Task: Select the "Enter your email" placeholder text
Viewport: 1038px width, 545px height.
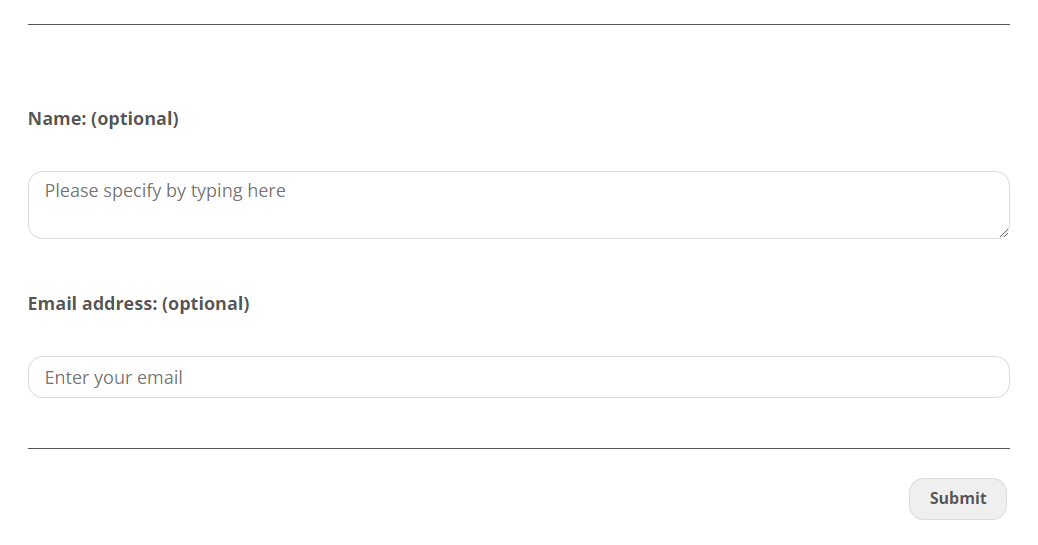Action: [x=114, y=378]
